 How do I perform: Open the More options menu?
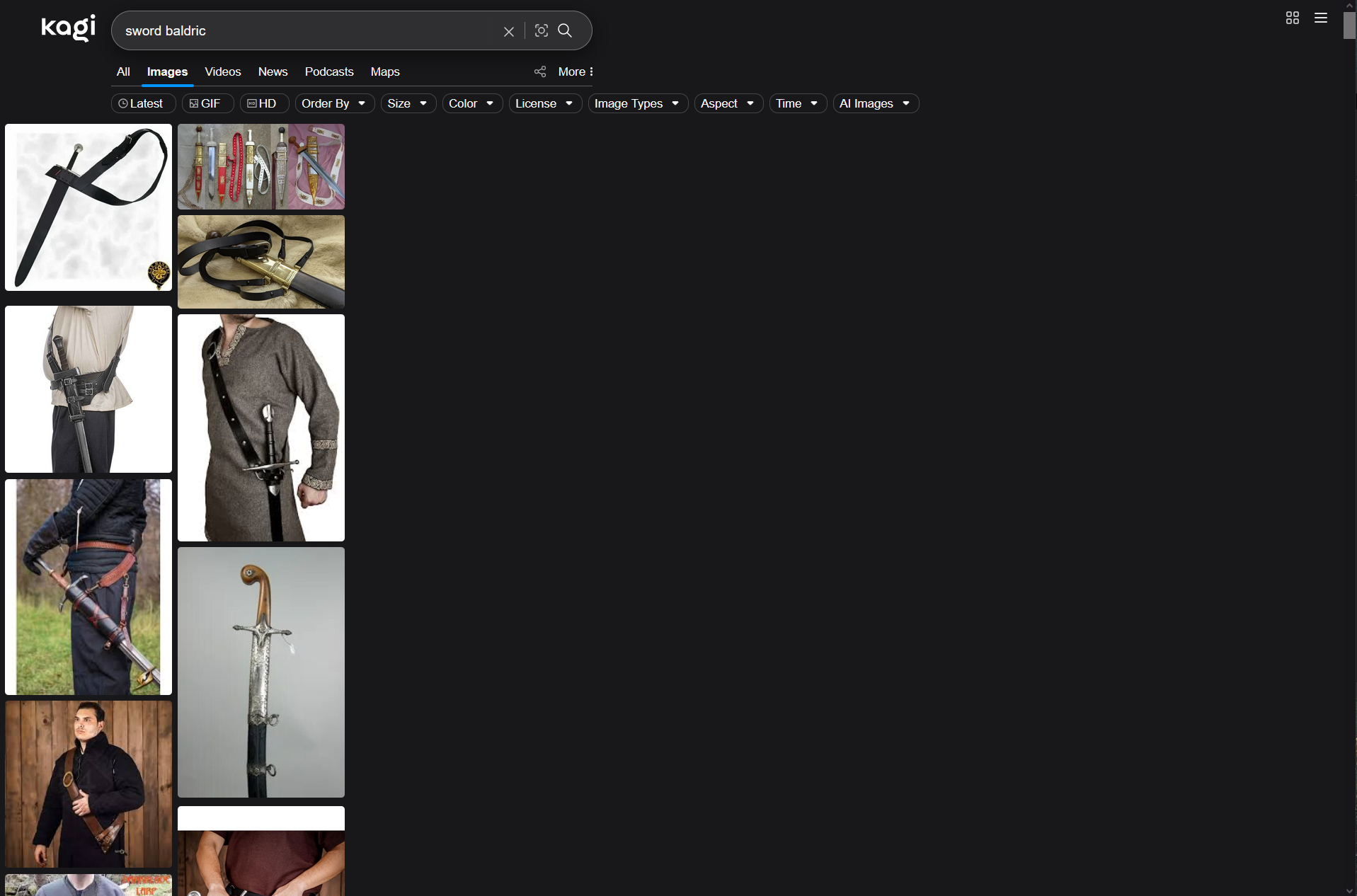[576, 71]
